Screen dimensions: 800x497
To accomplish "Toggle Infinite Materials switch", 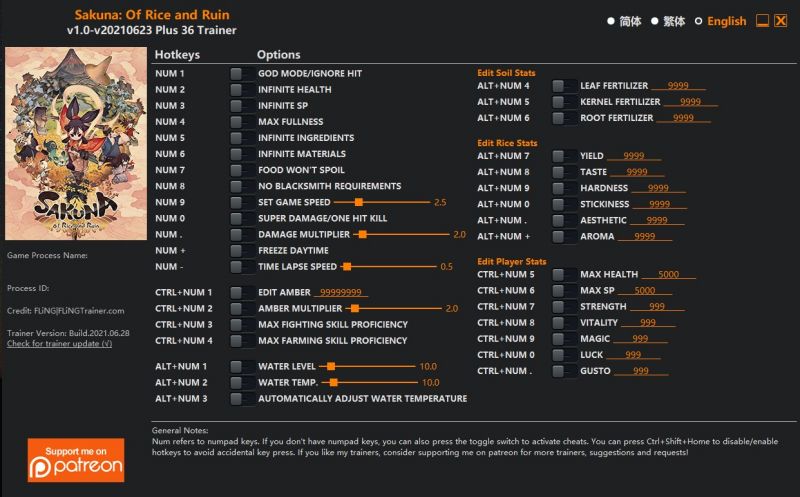I will point(242,154).
